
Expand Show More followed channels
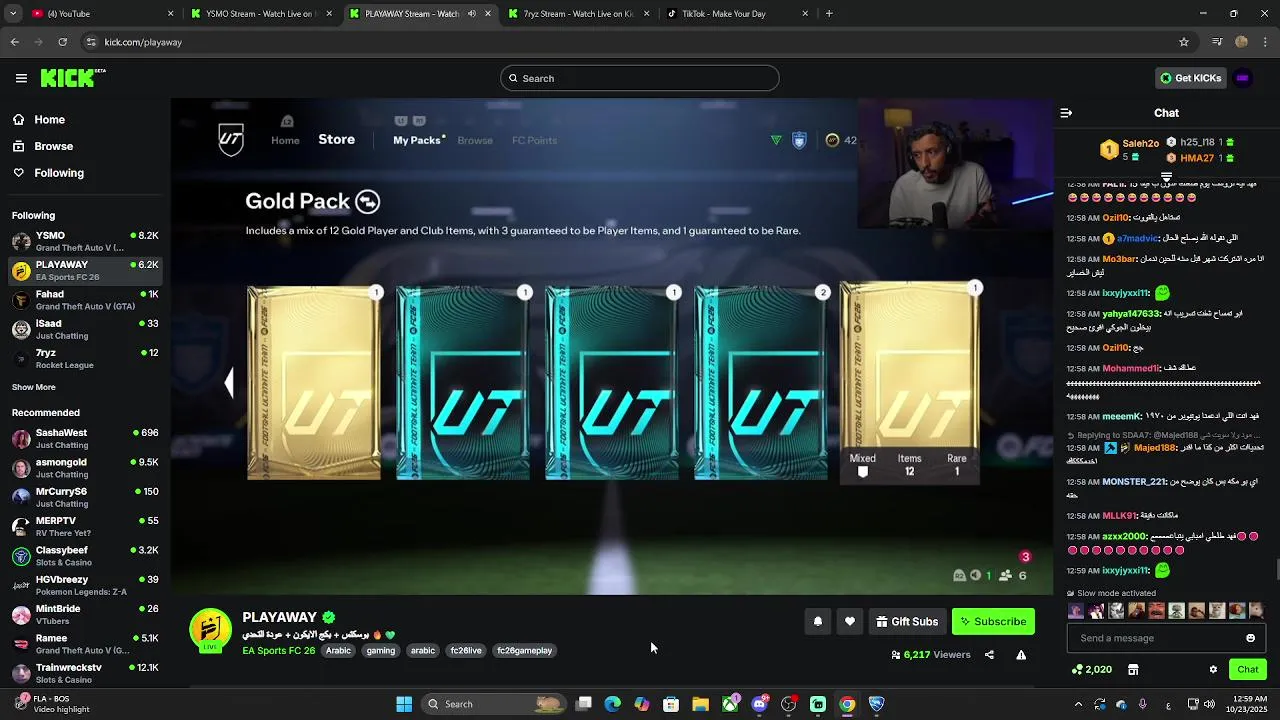coord(34,387)
